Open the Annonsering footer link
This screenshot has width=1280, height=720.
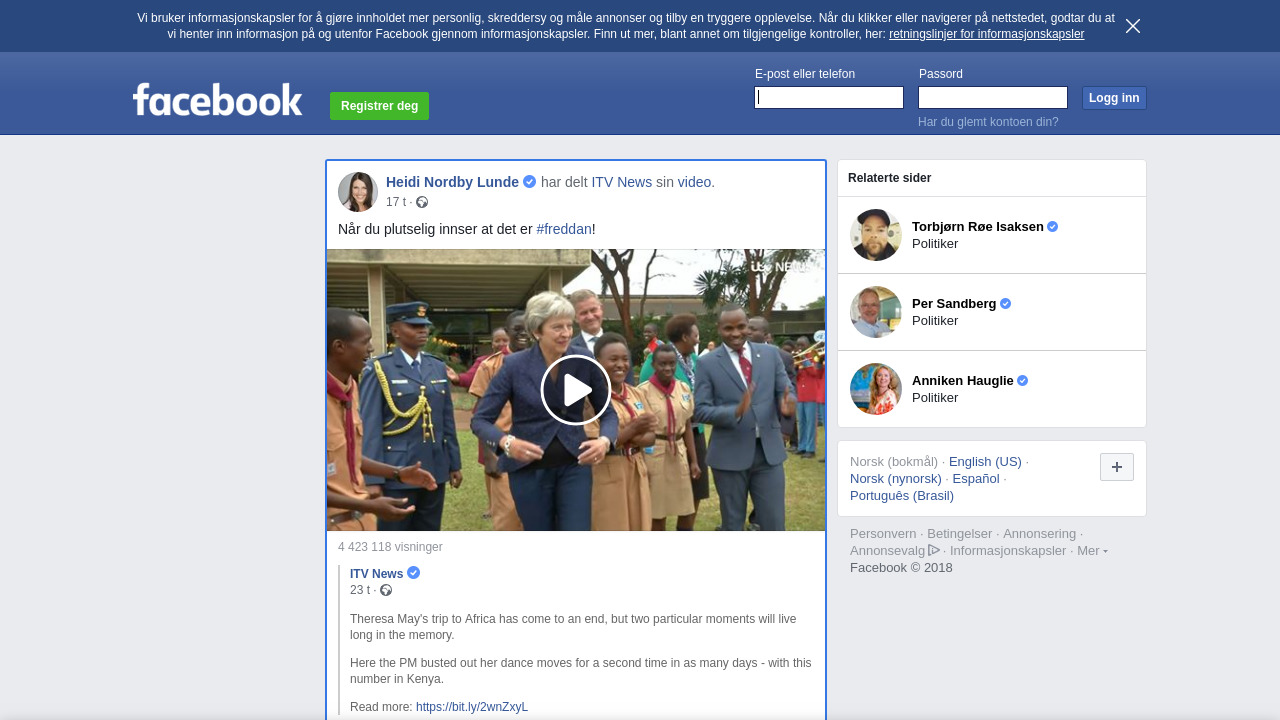click(1039, 534)
